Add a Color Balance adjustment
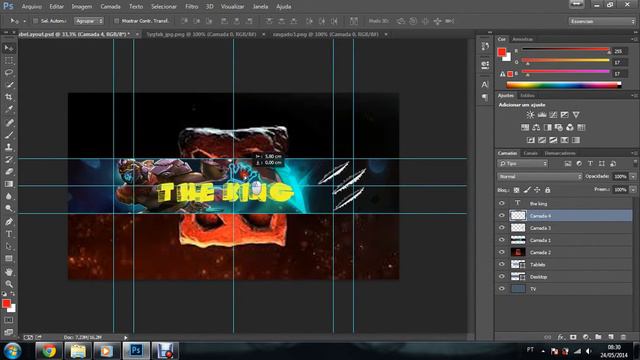This screenshot has width=640, height=360. coord(536,127)
